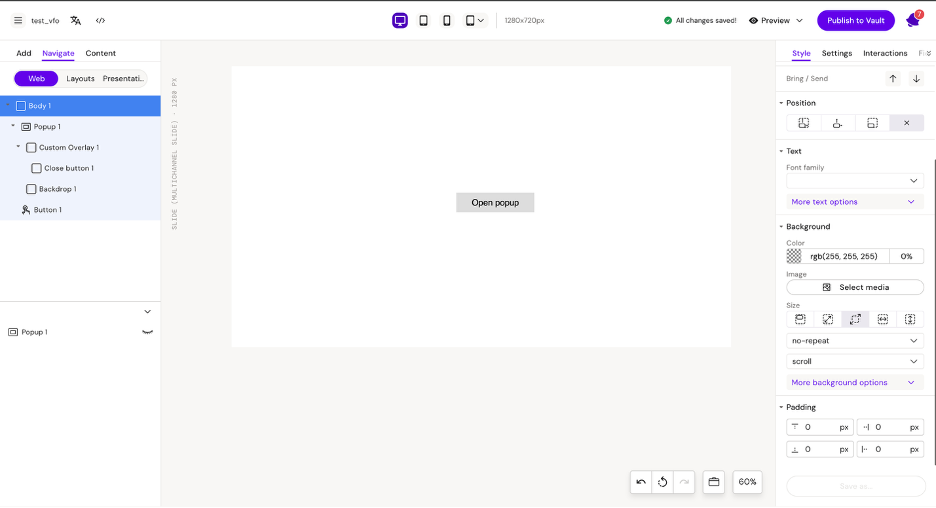The image size is (936, 508).
Task: Edit the rgb(255, 255, 255) color field
Action: (x=843, y=256)
